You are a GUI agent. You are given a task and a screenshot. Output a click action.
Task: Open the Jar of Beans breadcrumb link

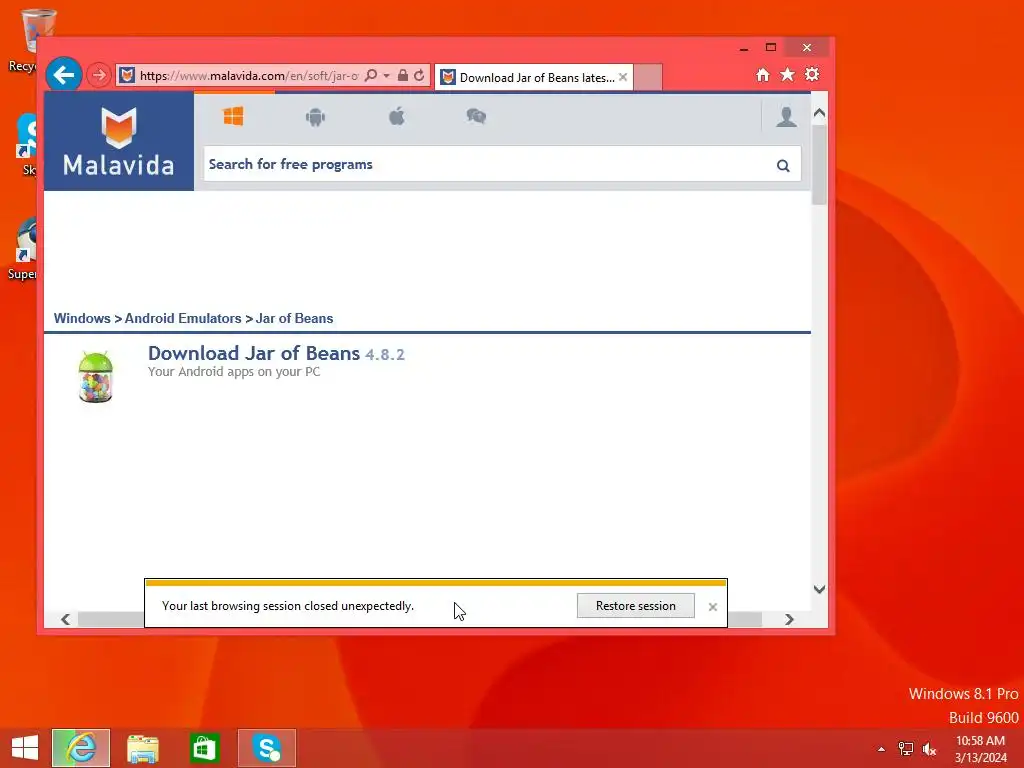pyautogui.click(x=295, y=318)
